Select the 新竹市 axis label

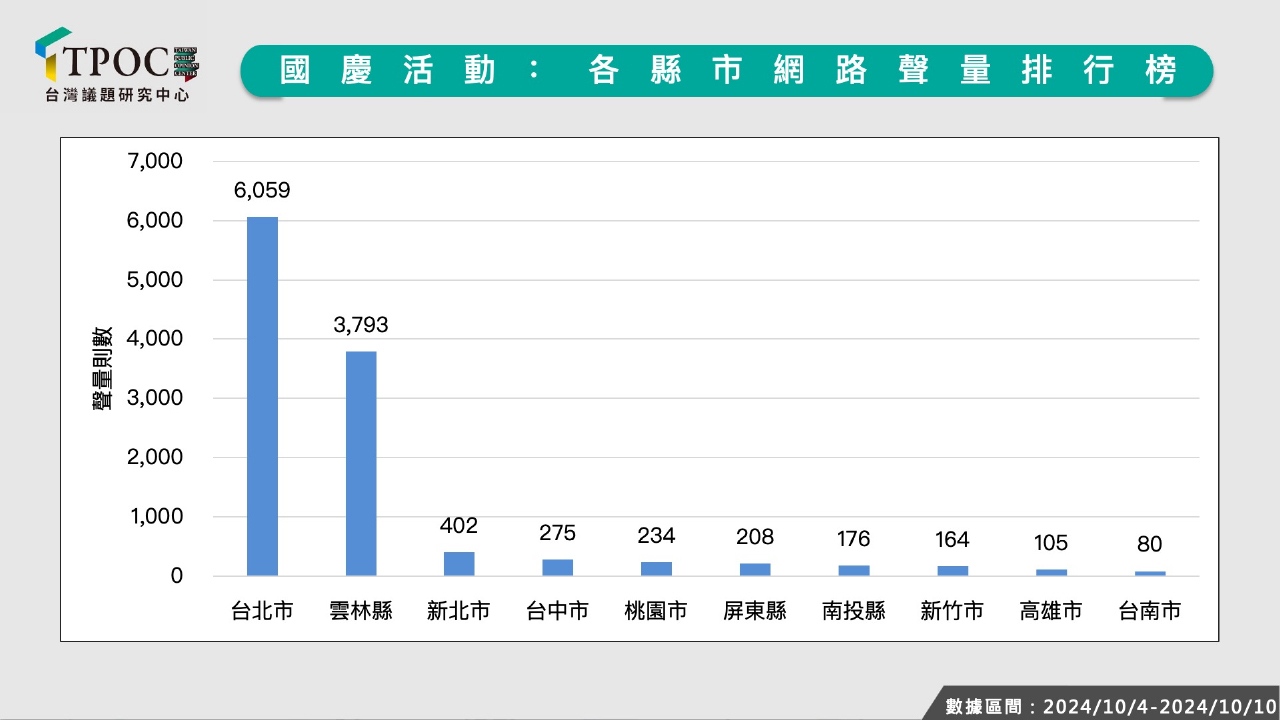point(952,611)
